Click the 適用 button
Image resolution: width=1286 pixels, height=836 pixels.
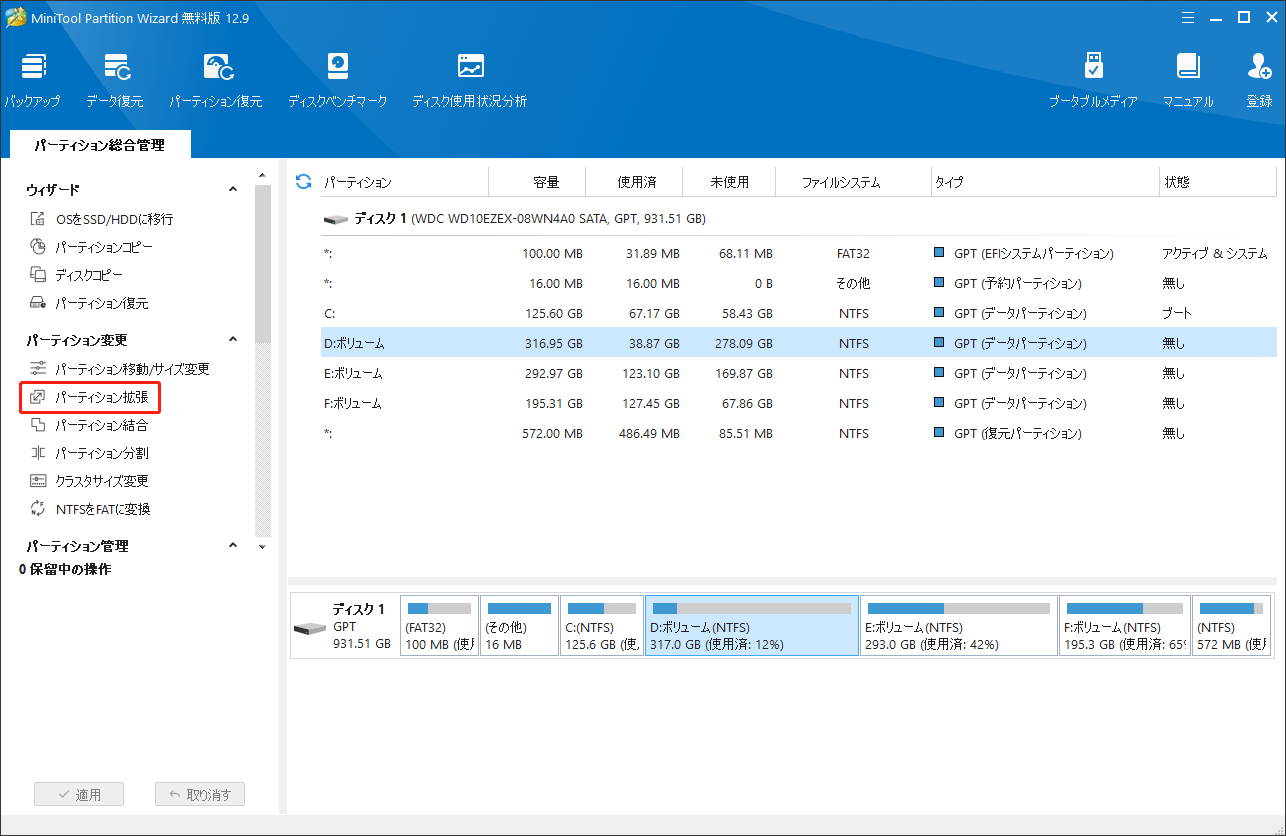click(x=79, y=795)
